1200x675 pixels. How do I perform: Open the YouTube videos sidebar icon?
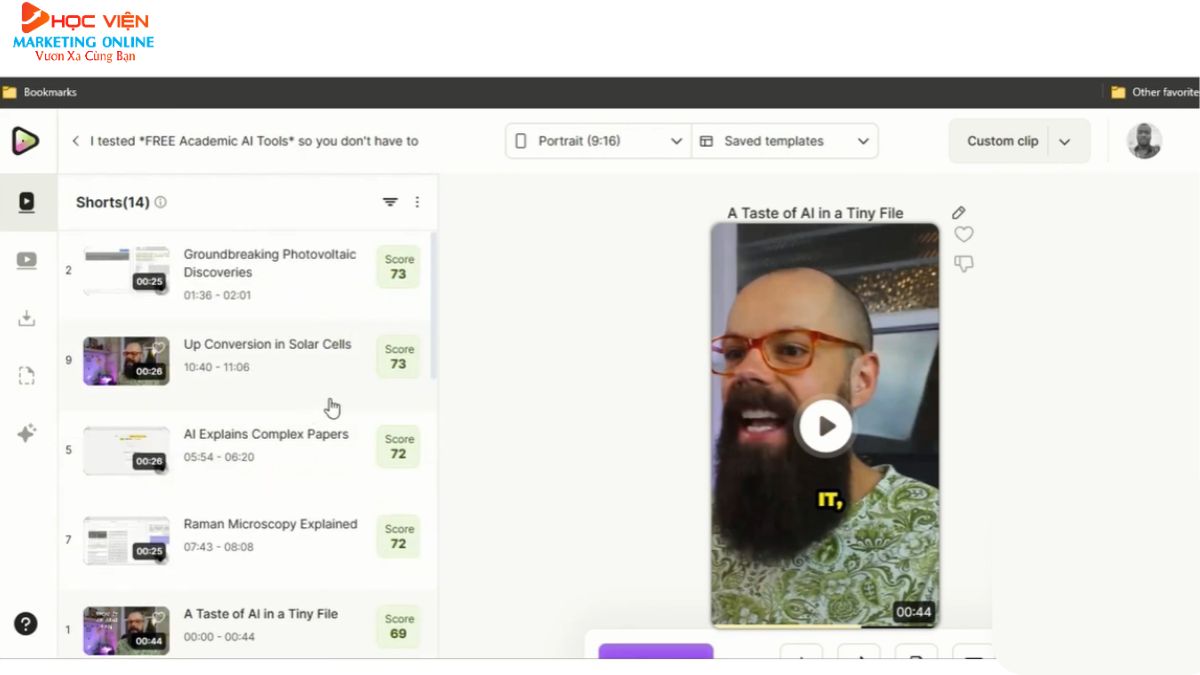click(x=27, y=261)
